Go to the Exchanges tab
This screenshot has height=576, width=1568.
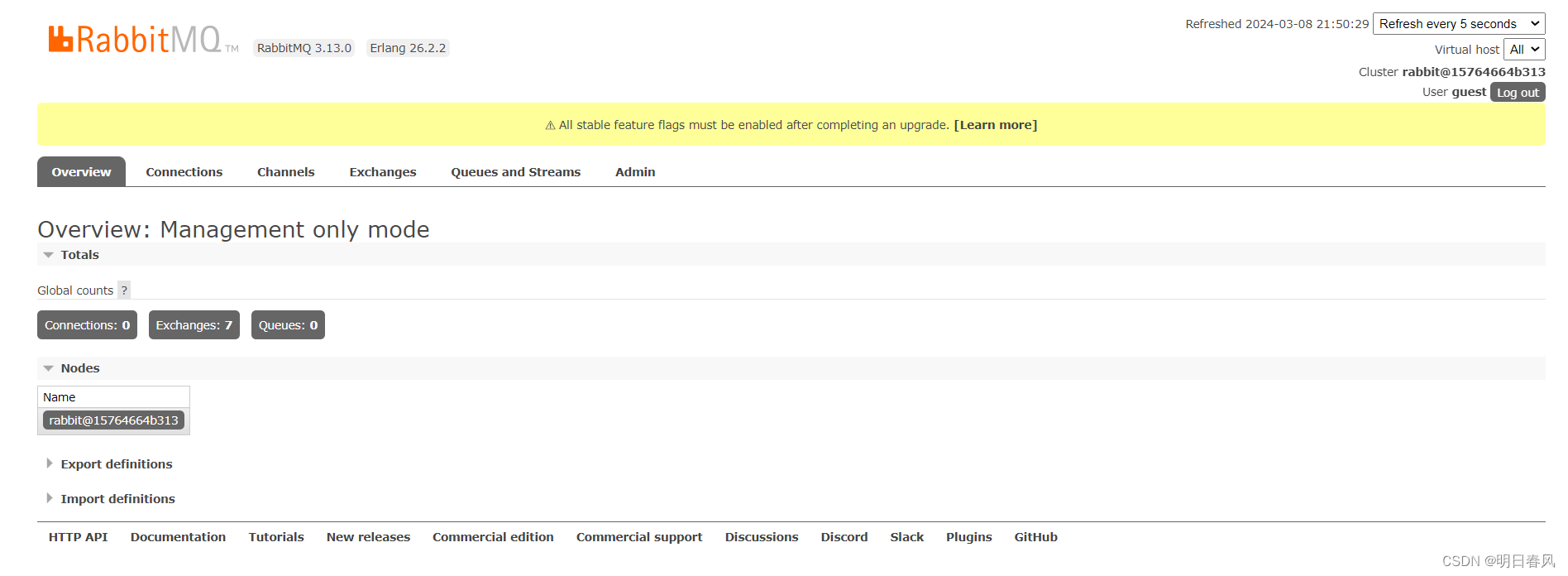point(383,172)
